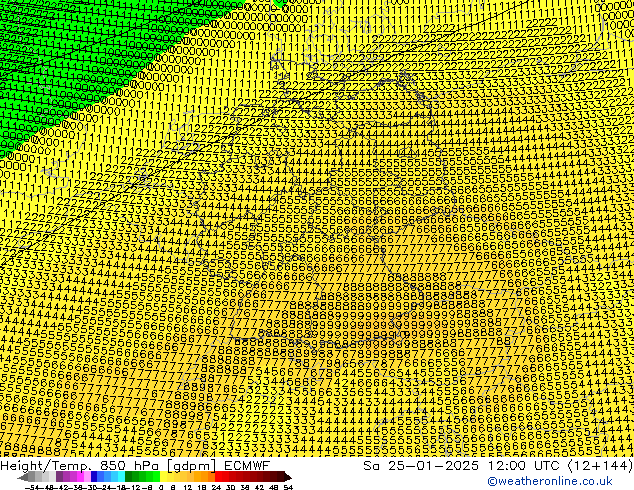Click the Sa 25-01-2025 12:00 UTC date label

[498, 466]
